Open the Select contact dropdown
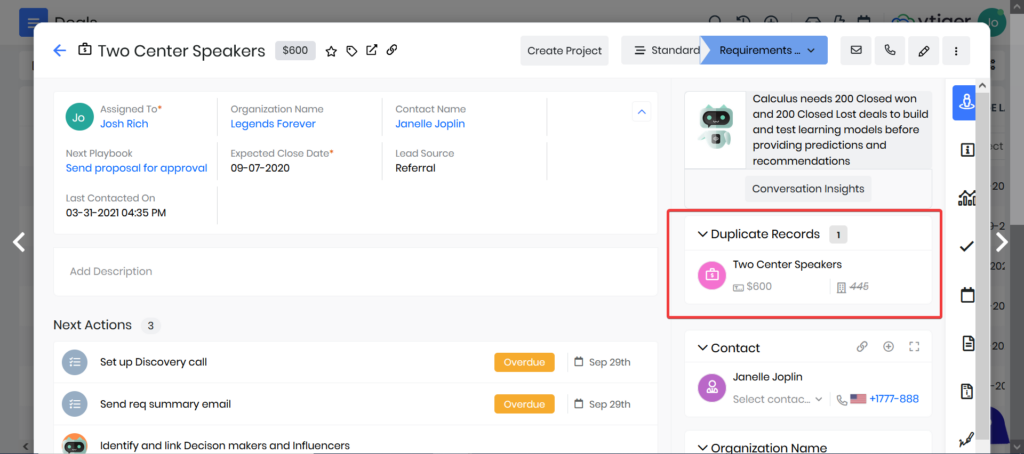The width and height of the screenshot is (1024, 454). pyautogui.click(x=778, y=399)
